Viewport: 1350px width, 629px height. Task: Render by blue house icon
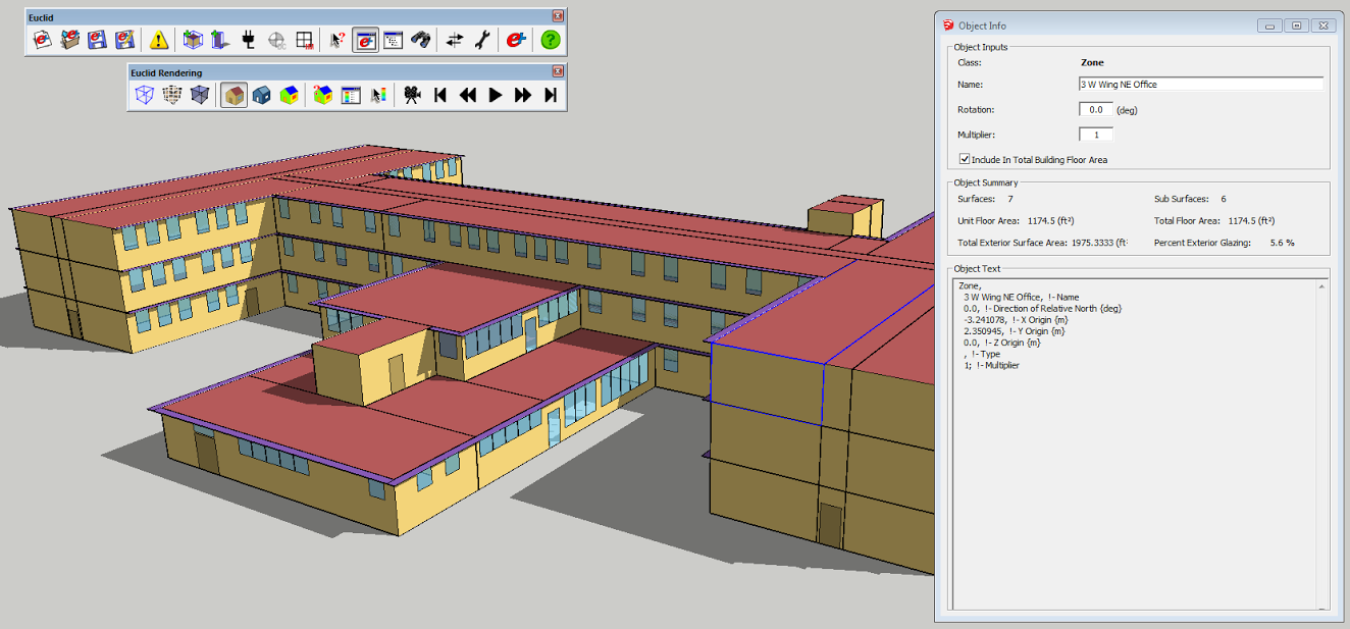[261, 95]
